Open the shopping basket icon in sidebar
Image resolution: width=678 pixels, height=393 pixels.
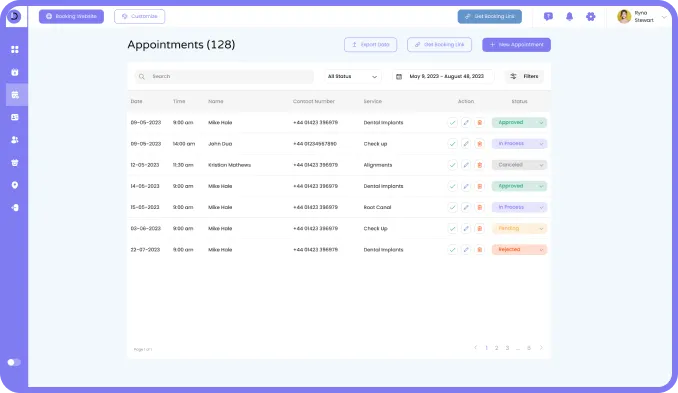tap(15, 163)
